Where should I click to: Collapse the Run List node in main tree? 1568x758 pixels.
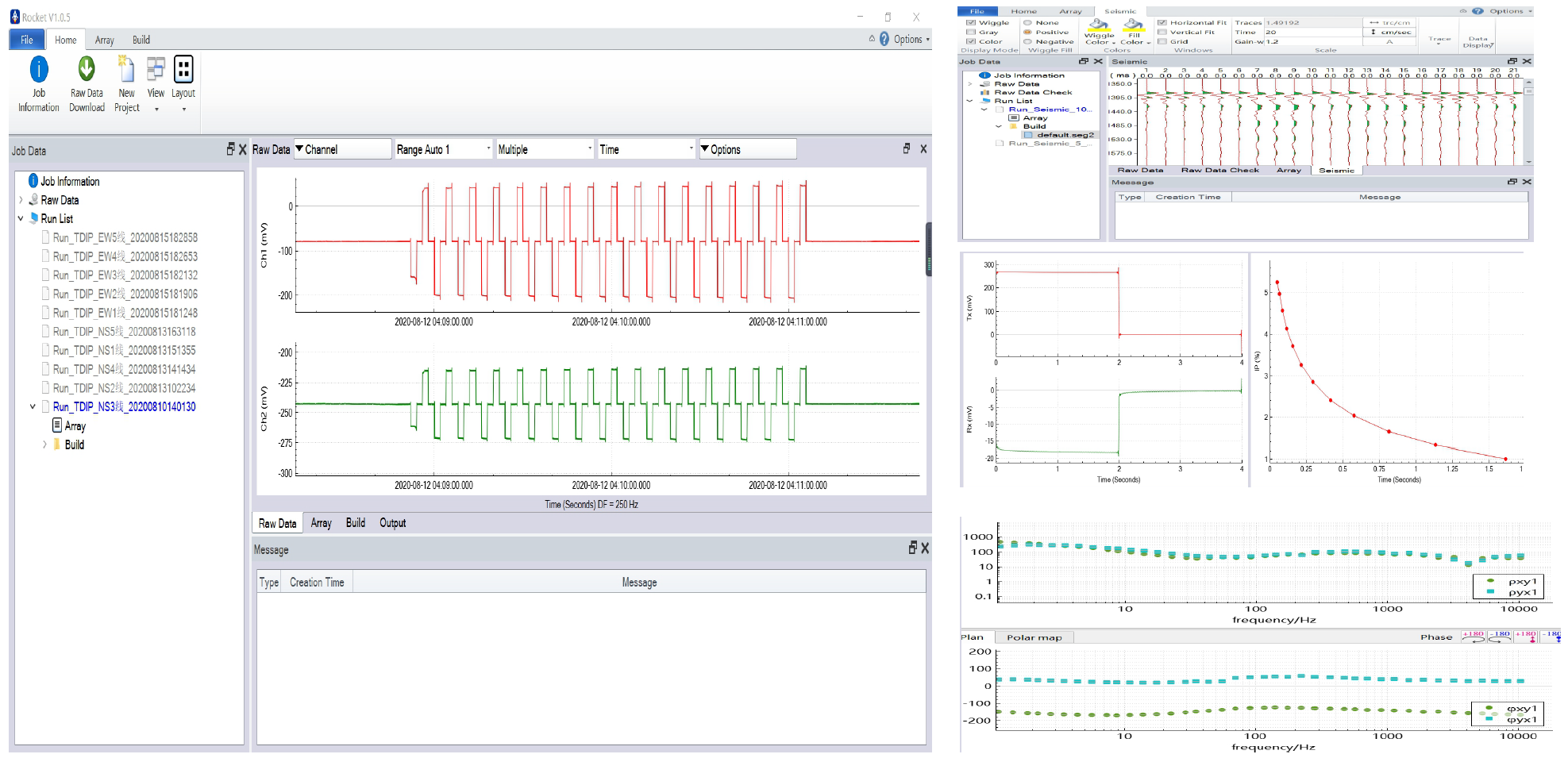pos(21,218)
